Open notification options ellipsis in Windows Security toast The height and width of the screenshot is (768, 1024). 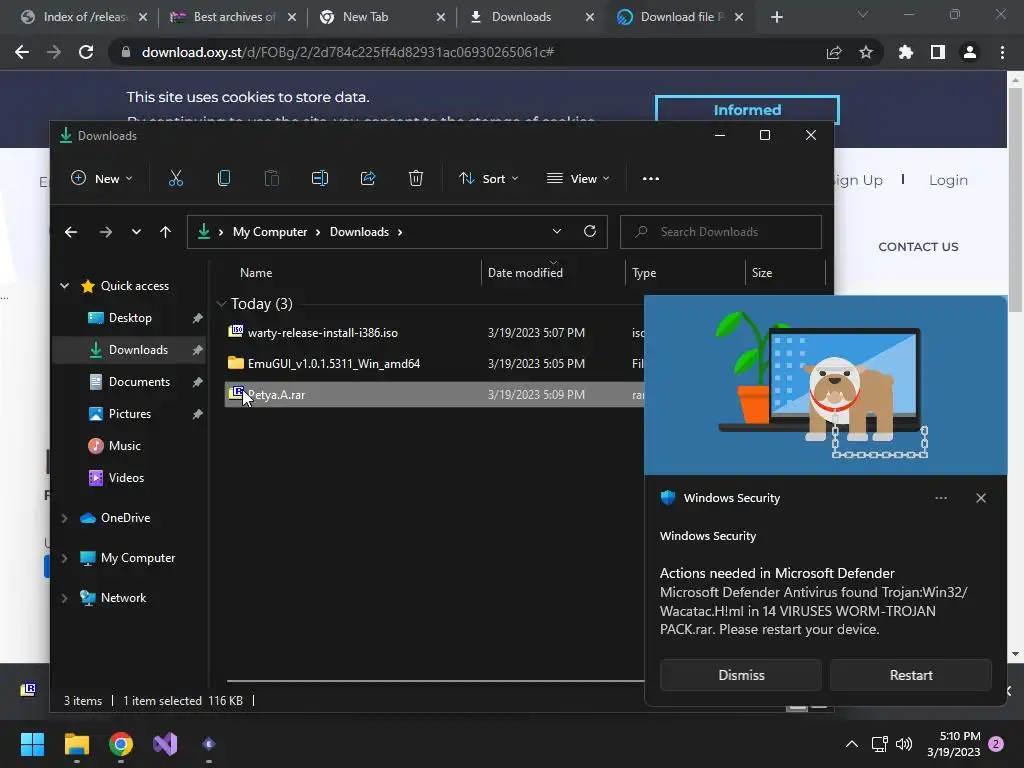940,498
